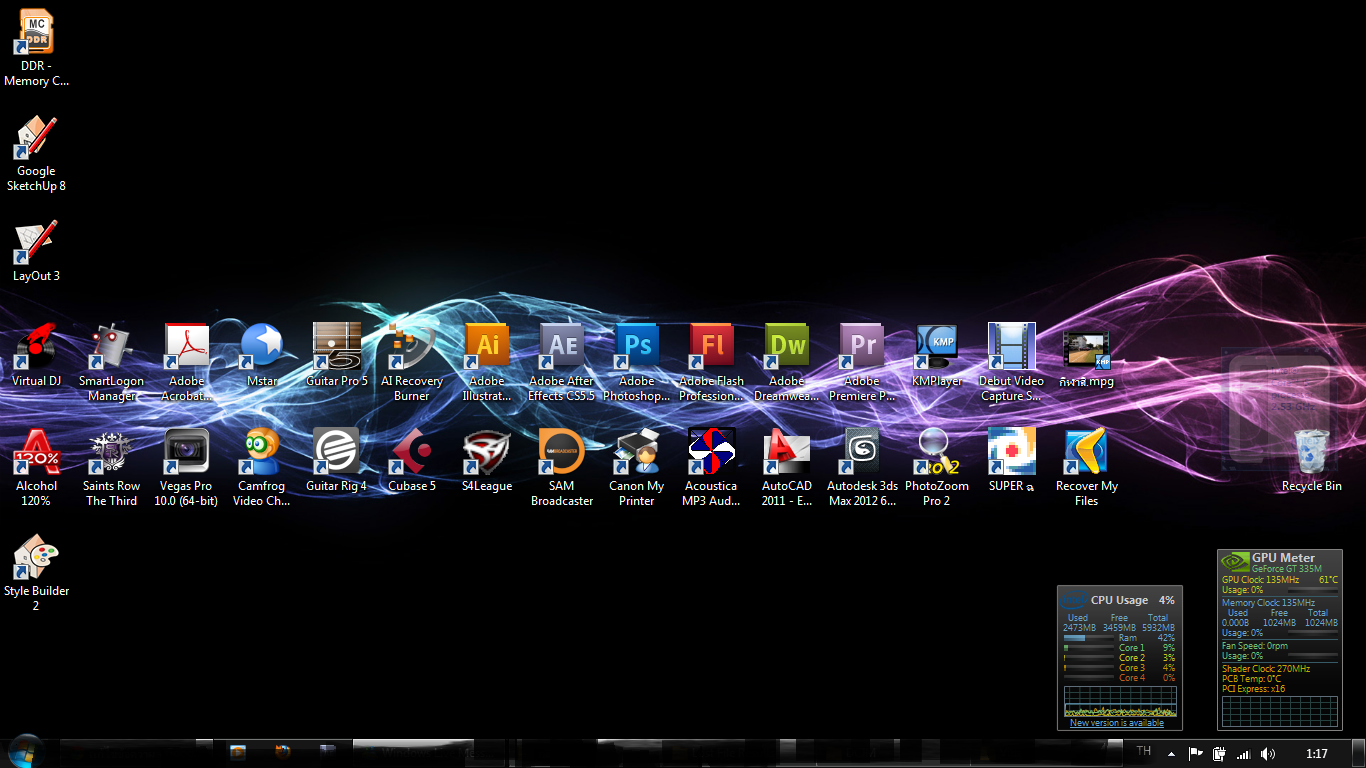Open Acoustica MP3 Audio shortcut

click(712, 467)
